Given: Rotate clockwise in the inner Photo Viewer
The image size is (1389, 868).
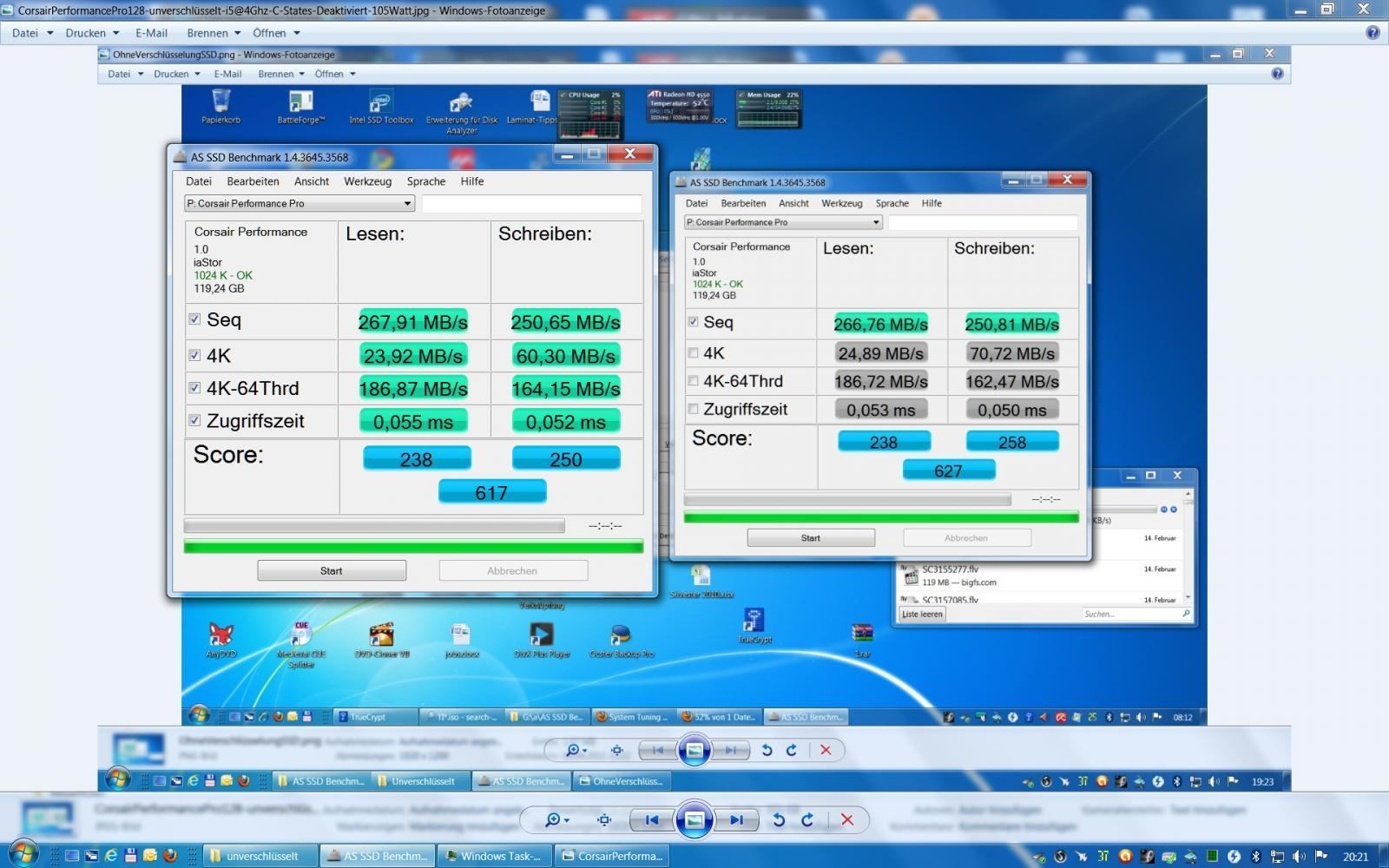Looking at the screenshot, I should click(x=792, y=750).
